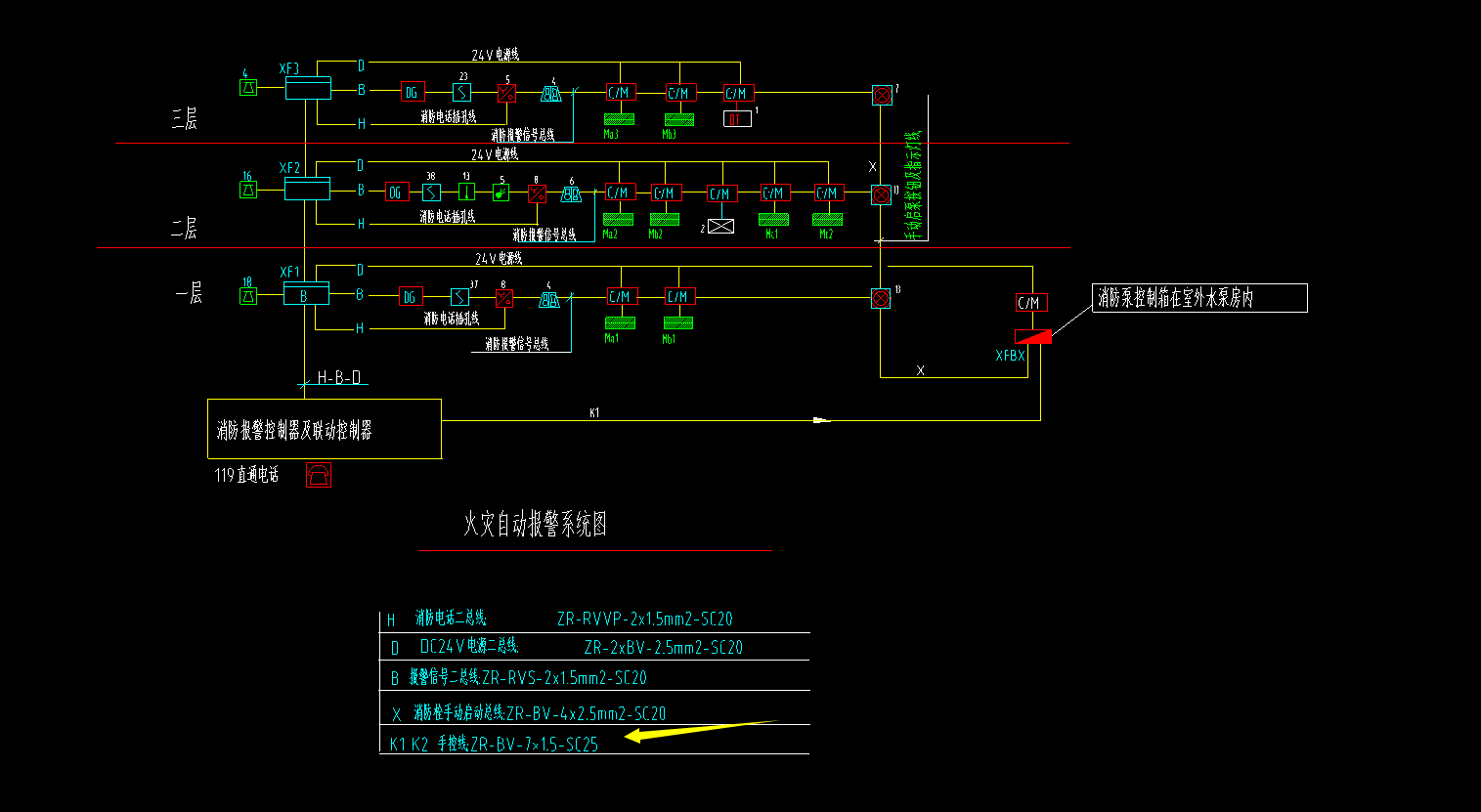Select legend text ZR-RVVP-2x1.5mm2-SC20

click(645, 619)
